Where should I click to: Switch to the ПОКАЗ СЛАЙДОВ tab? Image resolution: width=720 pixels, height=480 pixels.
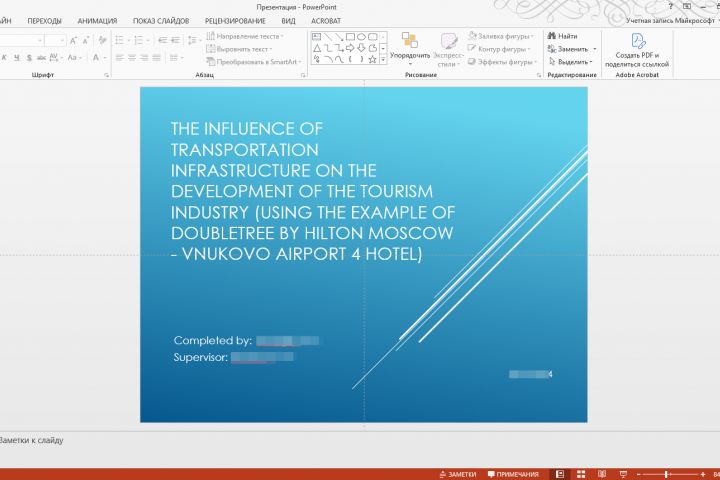point(161,21)
